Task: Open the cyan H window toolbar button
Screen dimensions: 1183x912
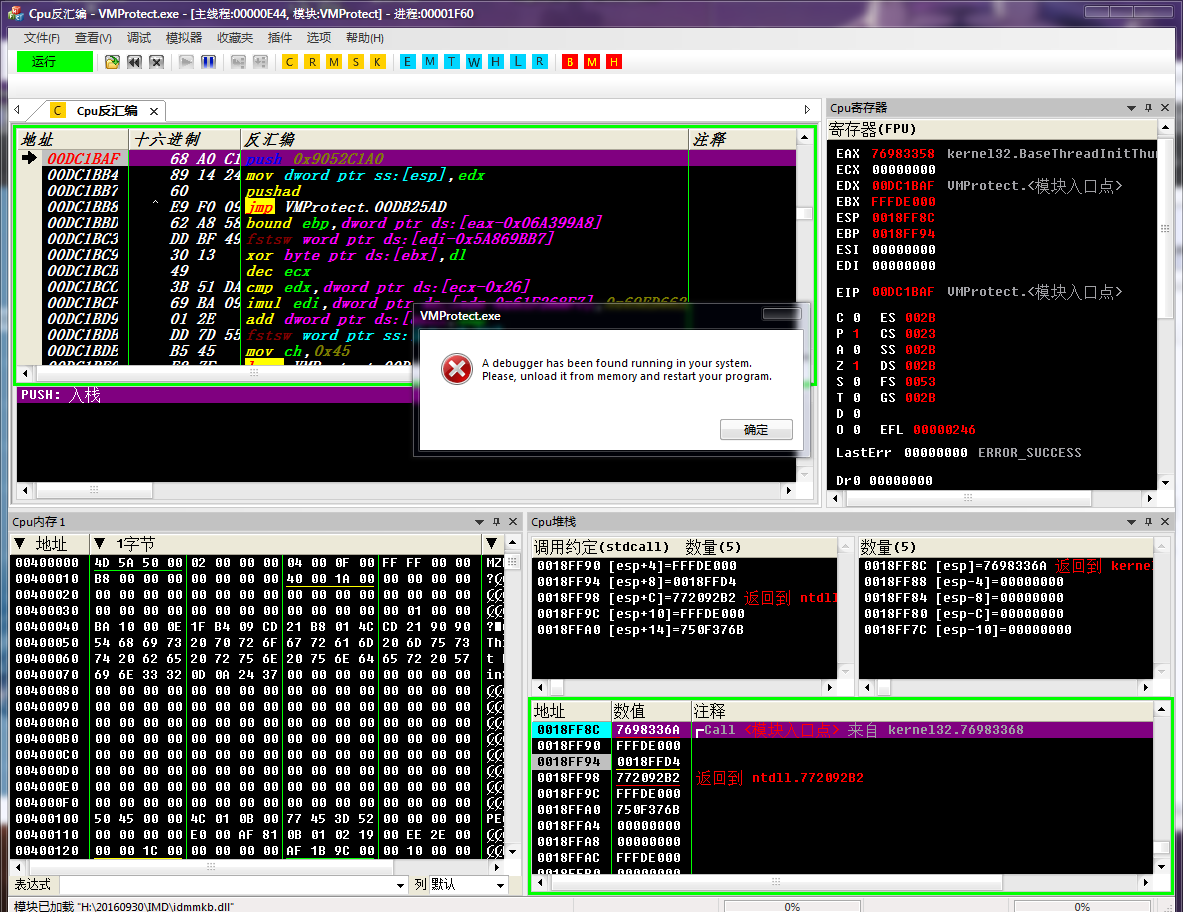Action: [x=495, y=62]
